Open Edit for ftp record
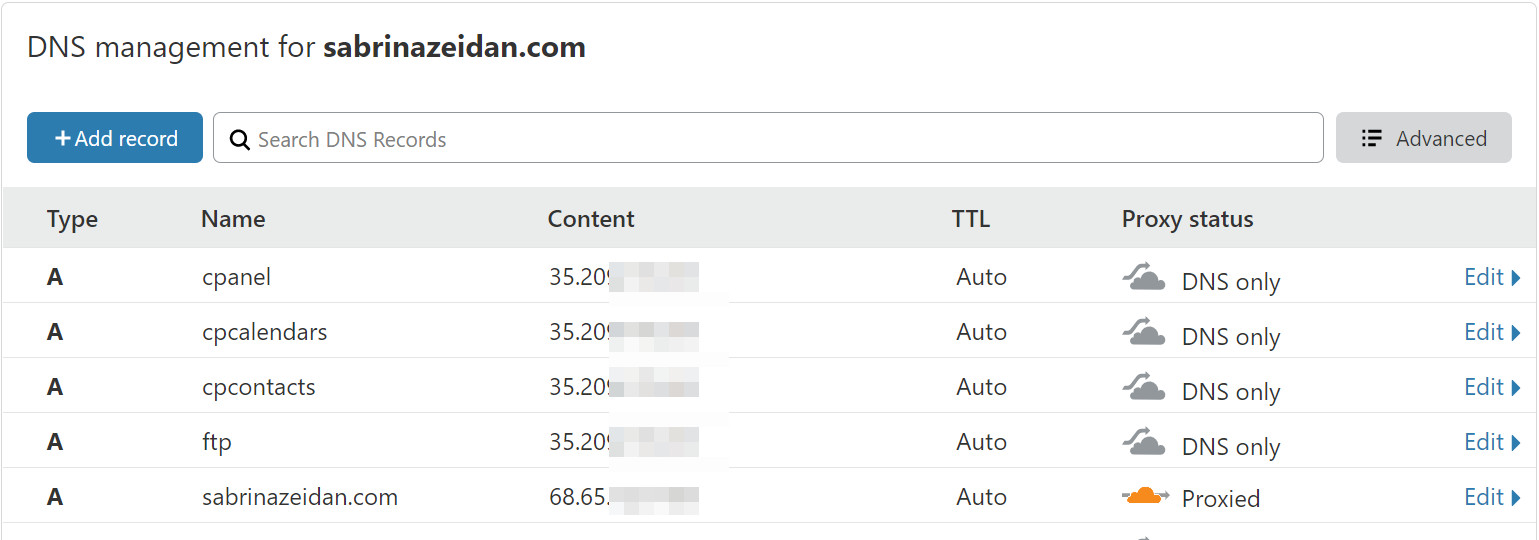Screen dimensions: 1539x540 pyautogui.click(x=1492, y=442)
